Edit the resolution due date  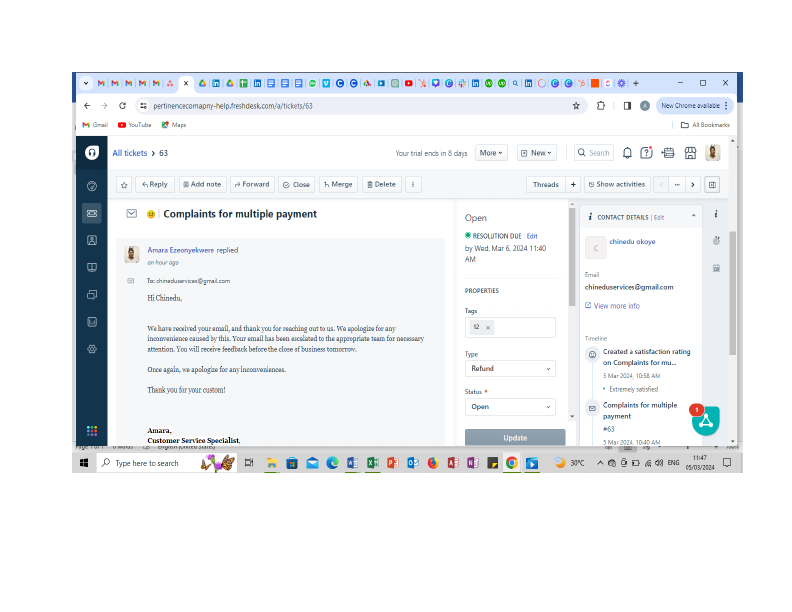pyautogui.click(x=532, y=236)
